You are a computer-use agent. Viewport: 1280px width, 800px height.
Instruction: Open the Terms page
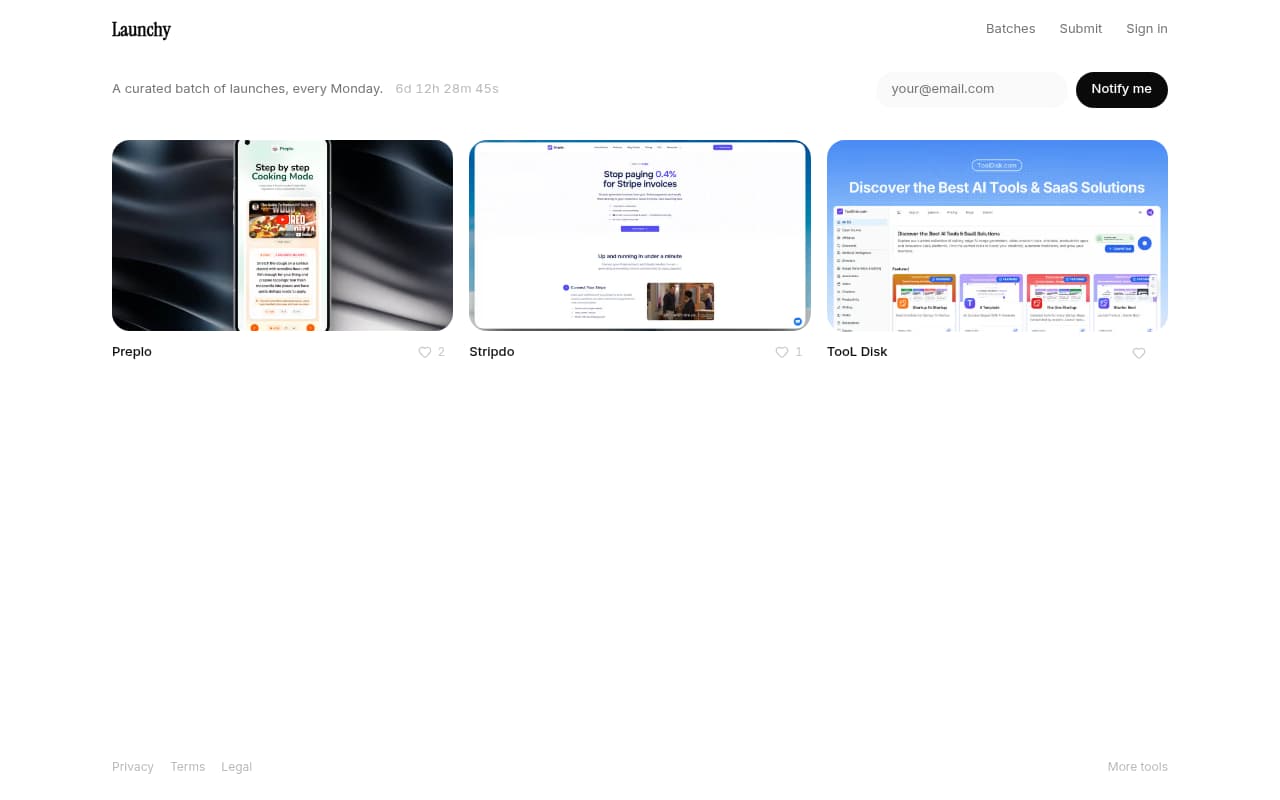pyautogui.click(x=188, y=766)
